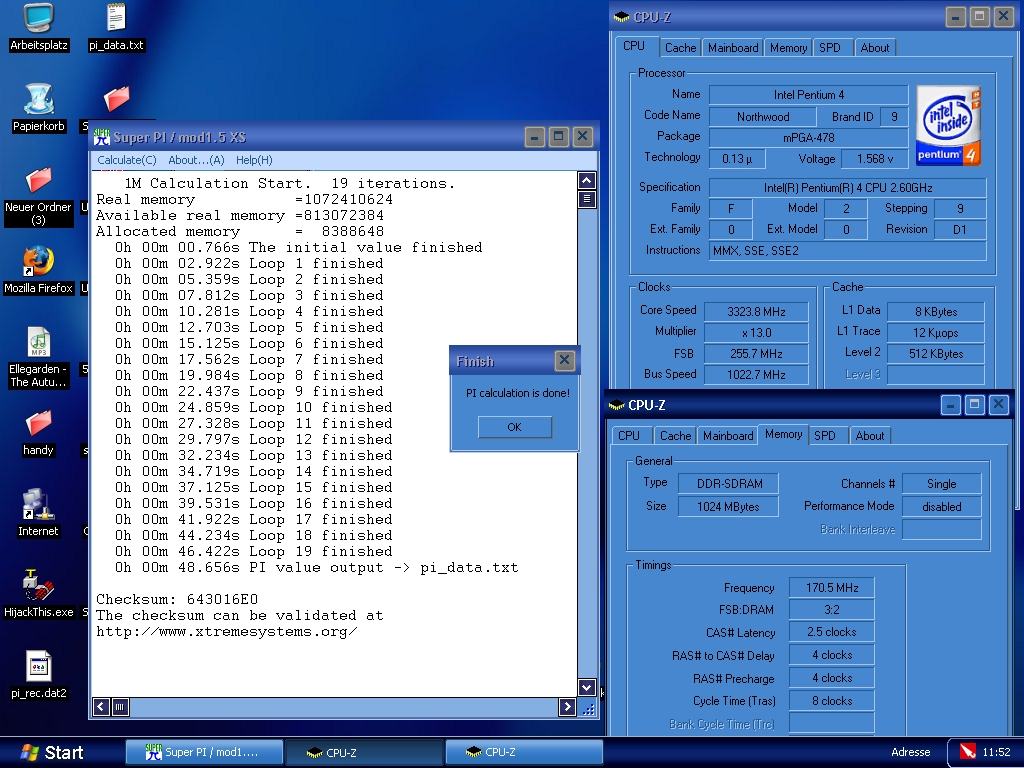Open About tab in top CPU-Z window
This screenshot has width=1024, height=768.
tap(874, 48)
